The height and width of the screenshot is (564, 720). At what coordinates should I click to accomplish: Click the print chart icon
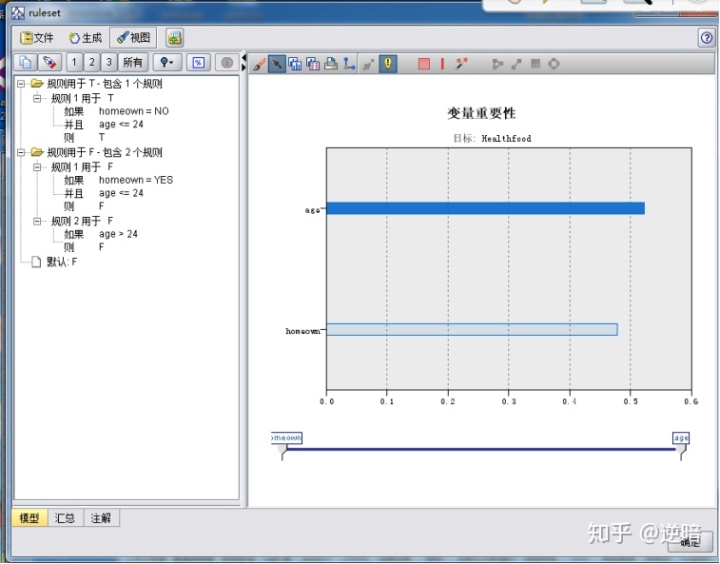coord(331,64)
